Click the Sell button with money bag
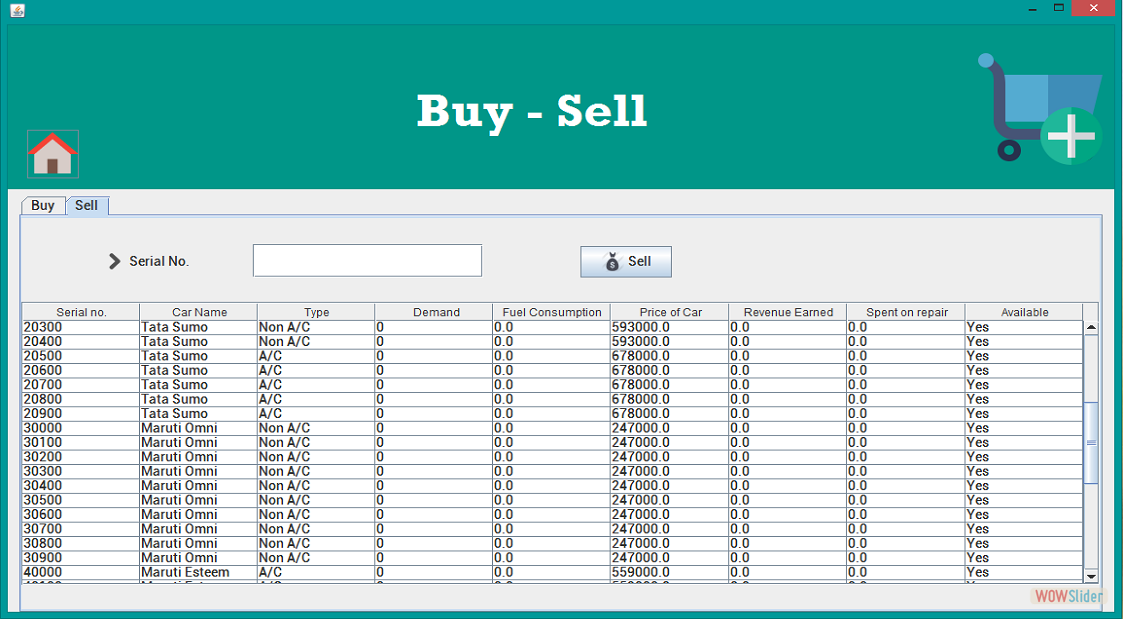Screen dimensions: 1123x619 pos(626,261)
